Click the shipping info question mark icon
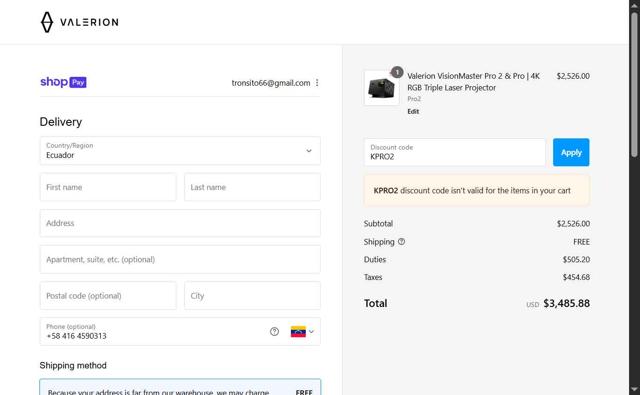640x395 pixels. pyautogui.click(x=402, y=242)
